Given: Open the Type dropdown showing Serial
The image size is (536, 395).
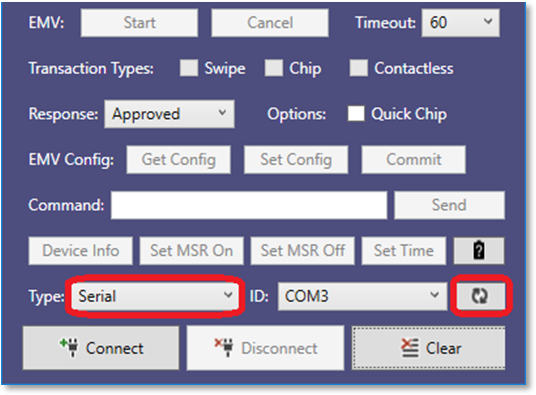Looking at the screenshot, I should (x=154, y=296).
